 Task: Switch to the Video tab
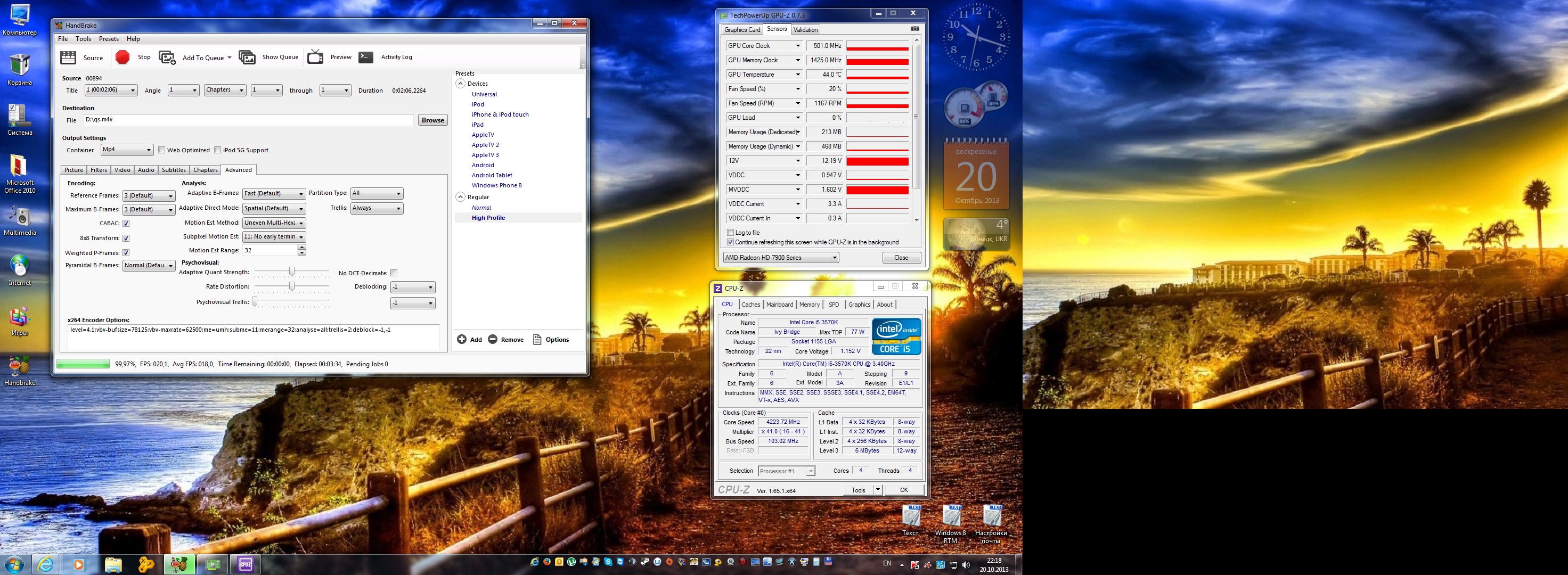pyautogui.click(x=123, y=170)
